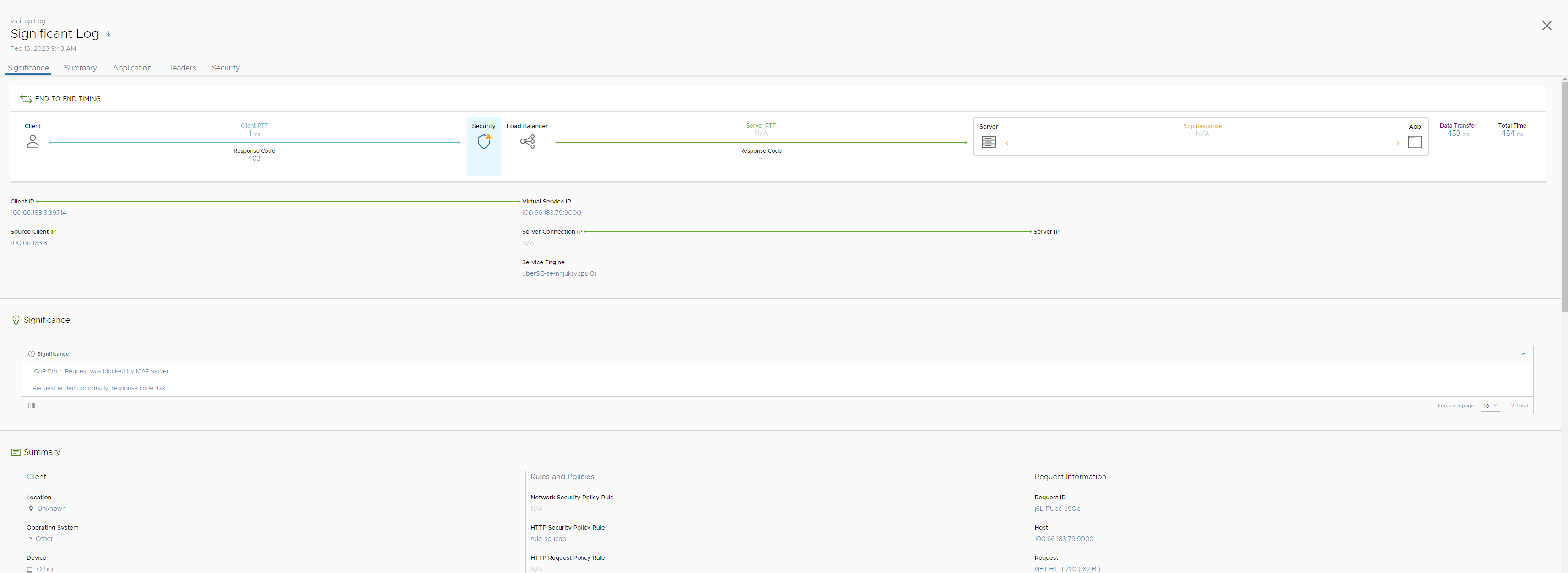The image size is (1568, 573).
Task: Click the location pin icon next to Unknown
Action: pyautogui.click(x=31, y=509)
